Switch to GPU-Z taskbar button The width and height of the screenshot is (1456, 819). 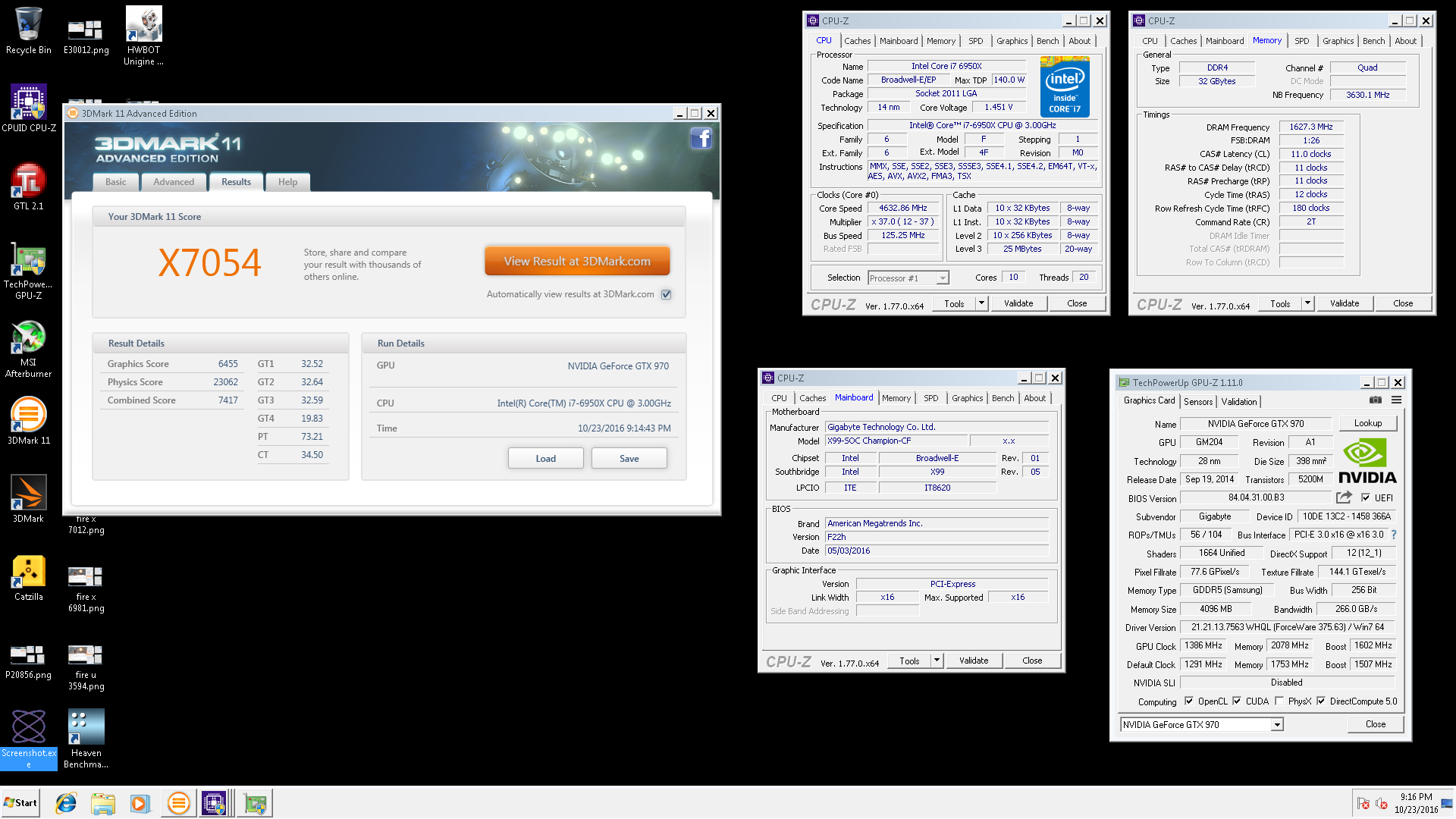255,803
